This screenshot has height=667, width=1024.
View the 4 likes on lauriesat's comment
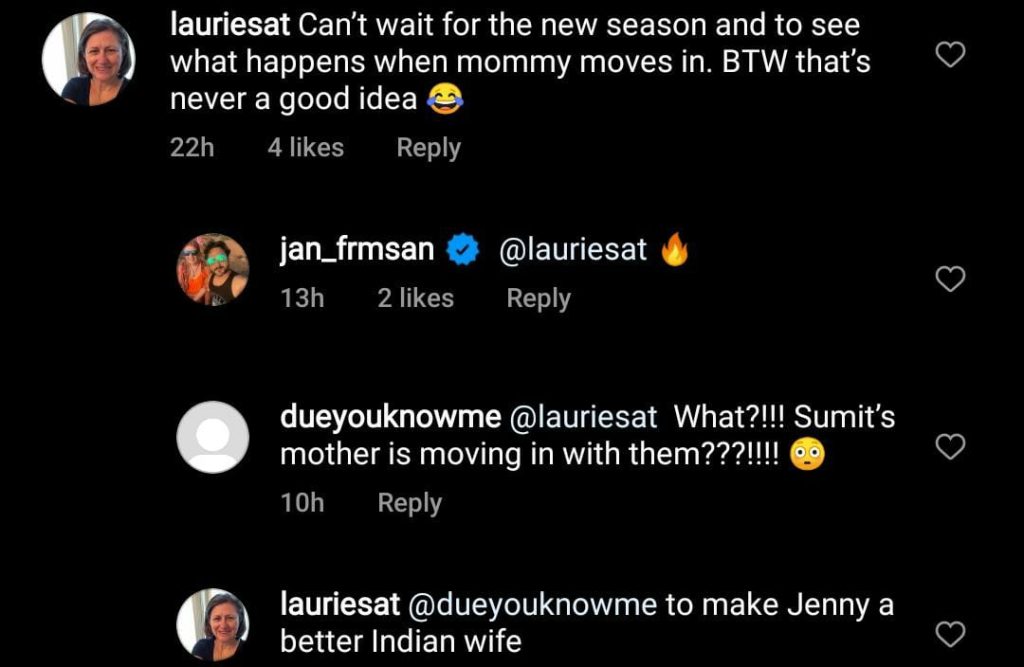coord(305,148)
